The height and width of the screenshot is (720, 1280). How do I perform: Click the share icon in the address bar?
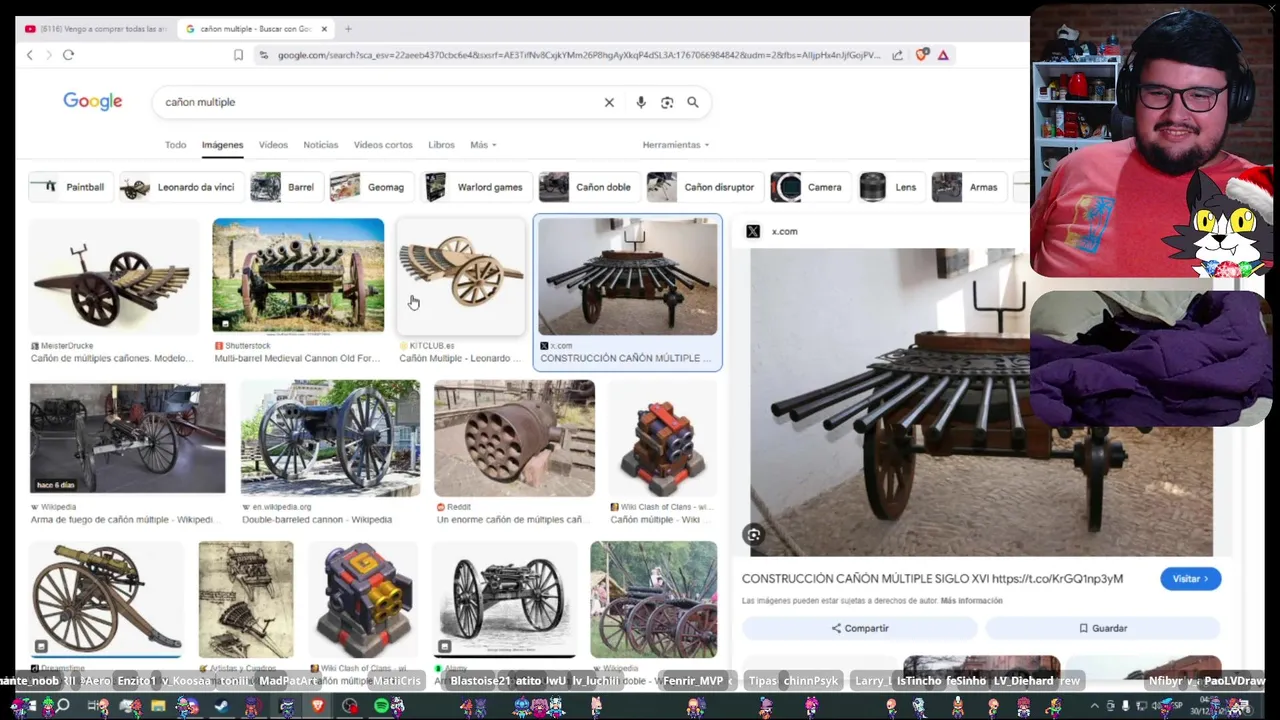click(897, 55)
